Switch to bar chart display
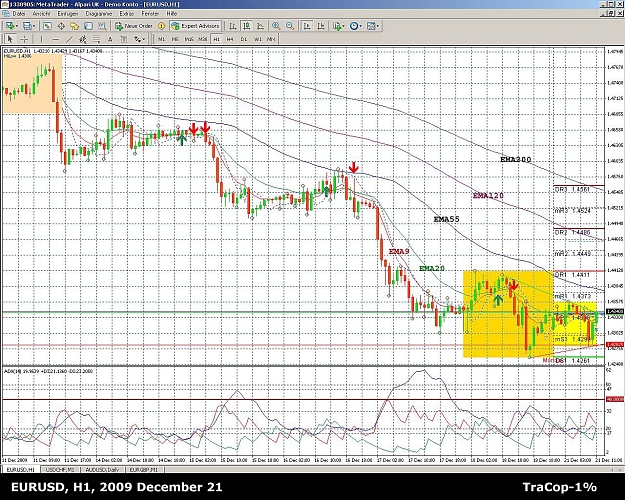 [233, 26]
